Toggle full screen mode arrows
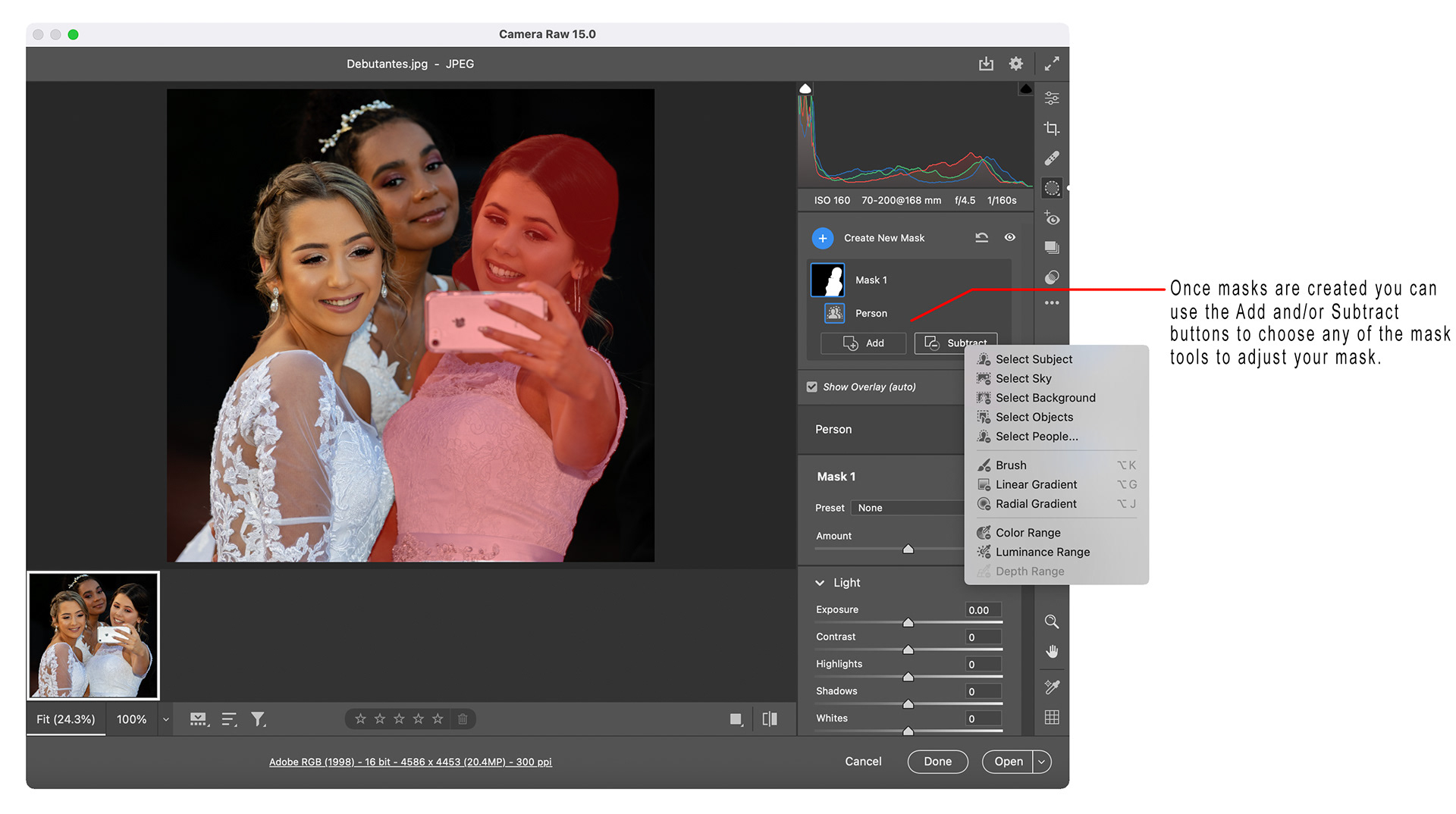 click(1052, 64)
